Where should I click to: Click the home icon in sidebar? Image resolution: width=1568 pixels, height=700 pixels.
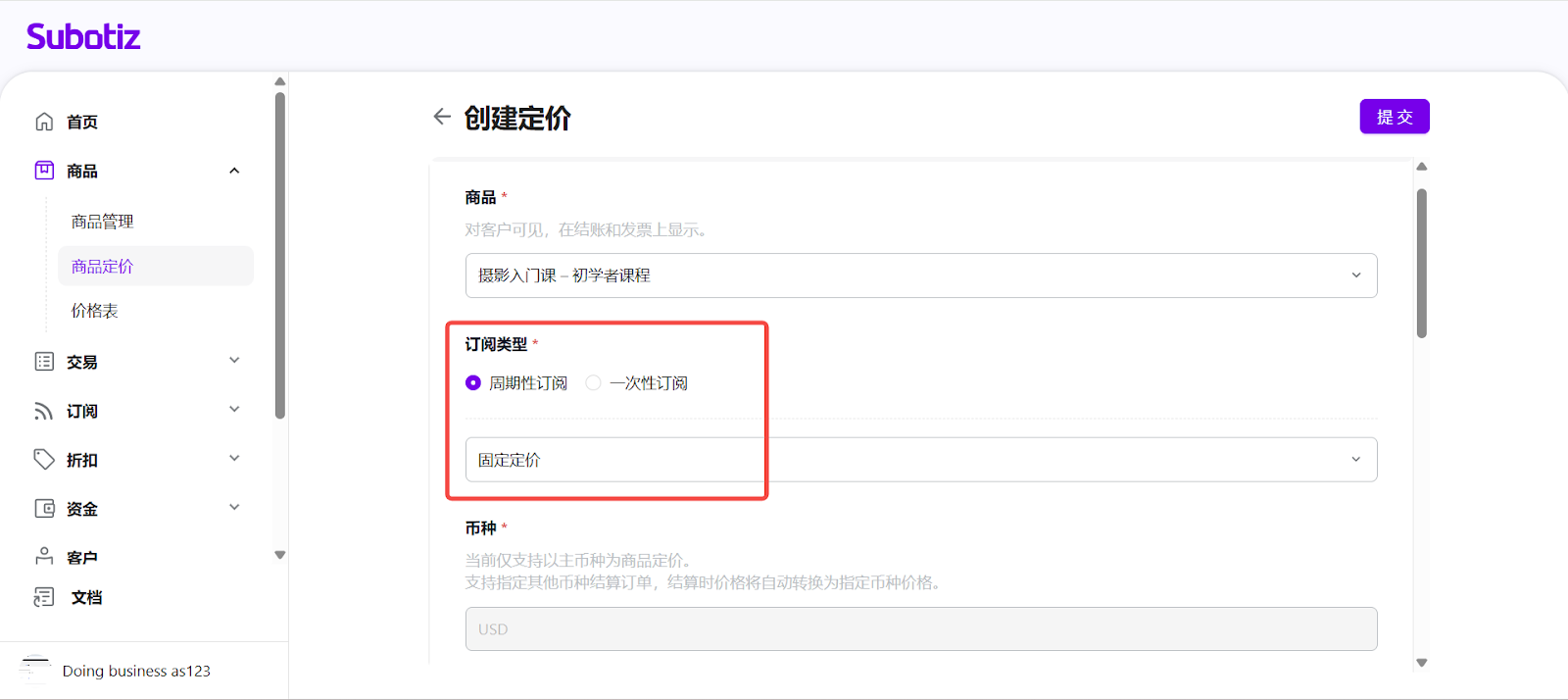pyautogui.click(x=44, y=122)
